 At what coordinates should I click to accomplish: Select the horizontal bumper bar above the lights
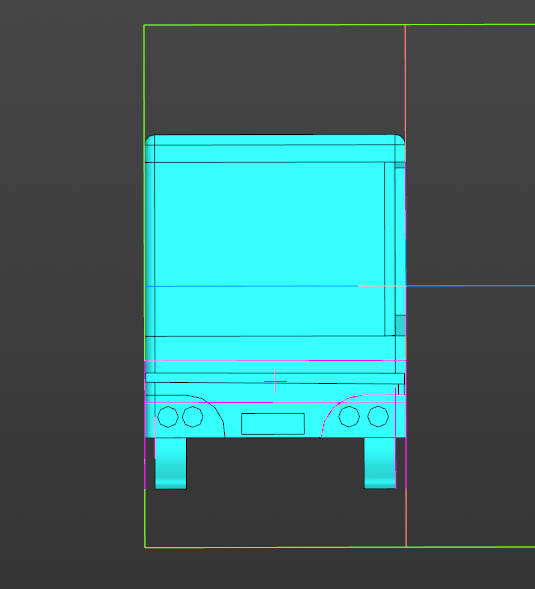(275, 378)
